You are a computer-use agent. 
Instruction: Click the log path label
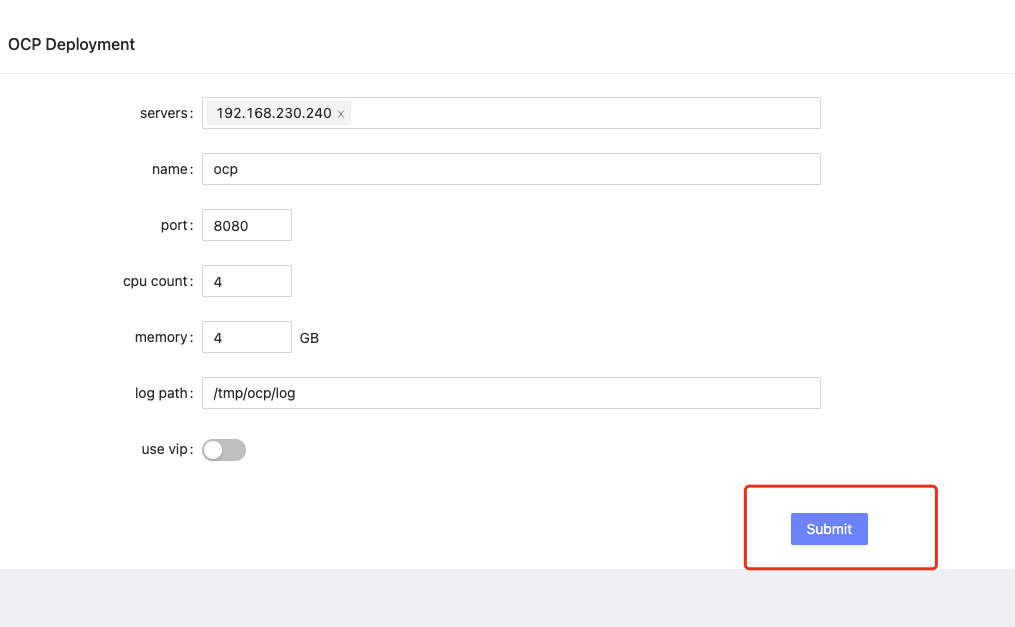point(164,393)
